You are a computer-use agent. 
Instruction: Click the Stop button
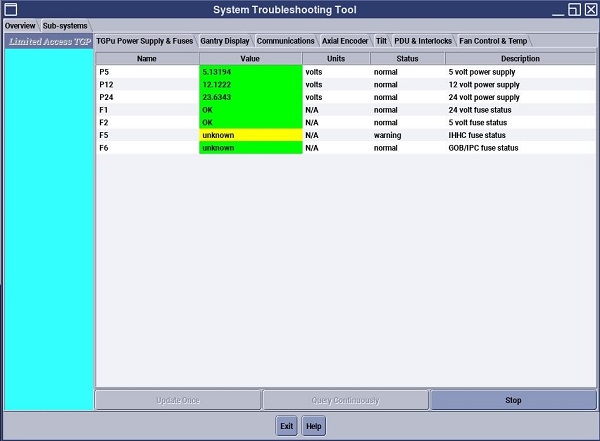(x=513, y=400)
